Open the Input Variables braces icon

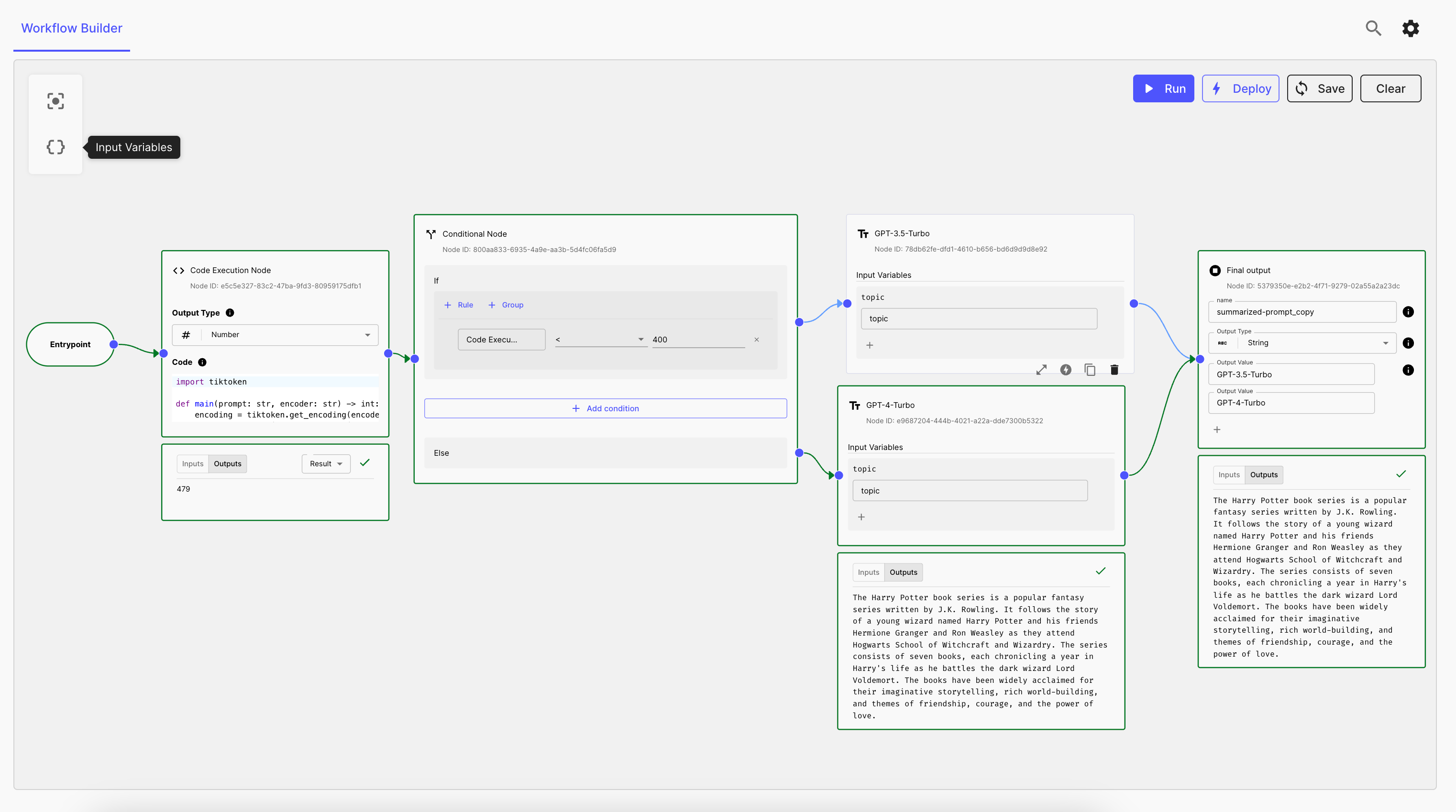[55, 147]
